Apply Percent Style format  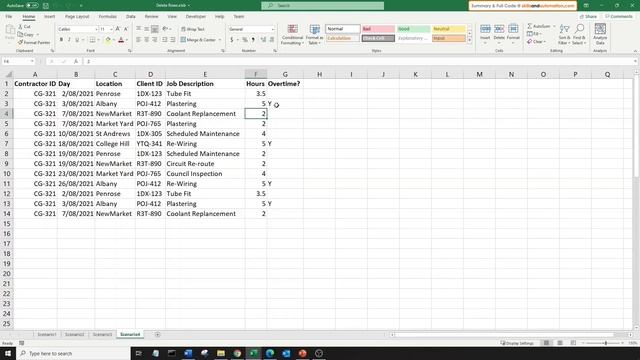(245, 40)
